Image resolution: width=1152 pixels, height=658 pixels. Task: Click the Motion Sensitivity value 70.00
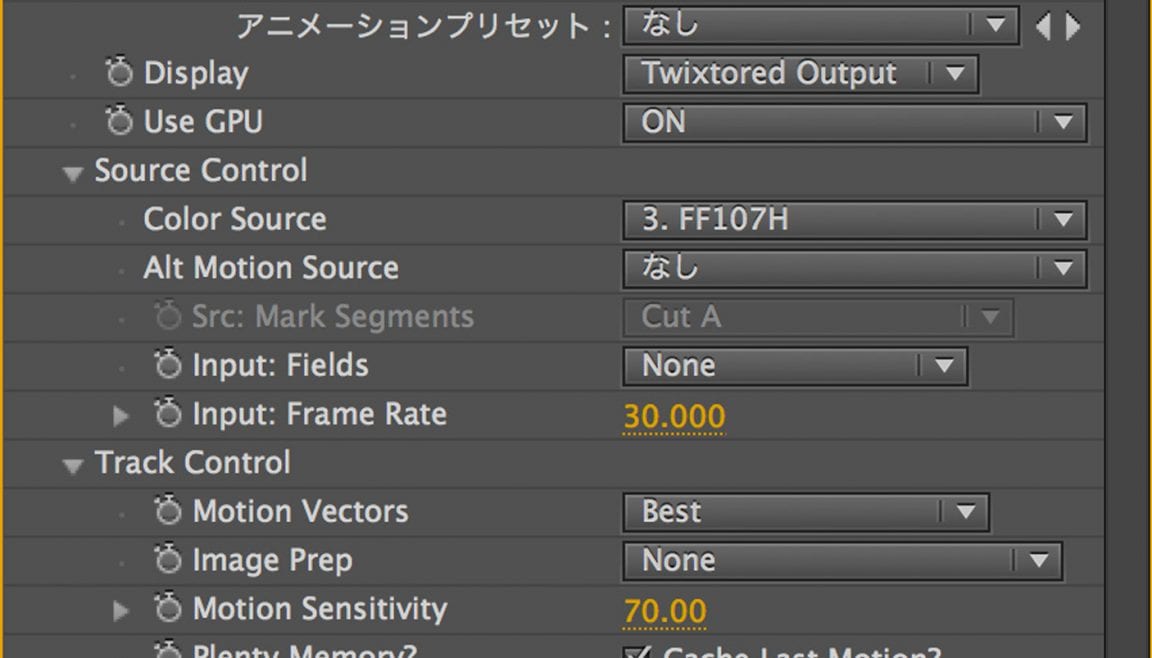[664, 609]
